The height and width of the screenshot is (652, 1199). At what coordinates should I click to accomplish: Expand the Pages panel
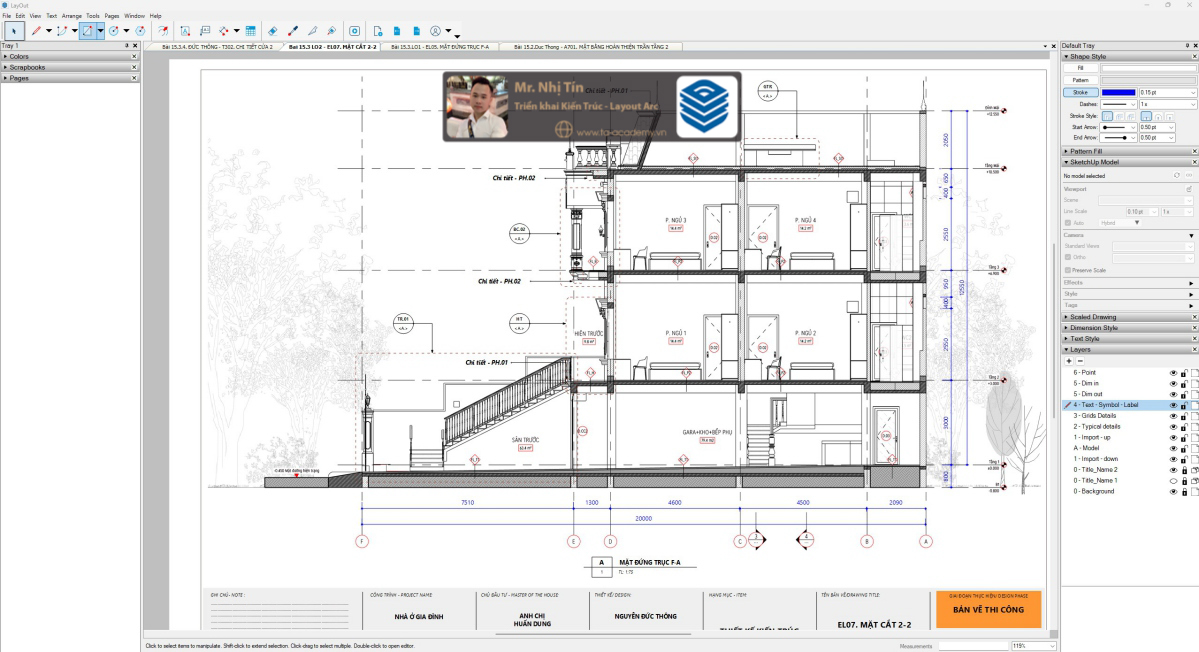pyautogui.click(x=69, y=78)
